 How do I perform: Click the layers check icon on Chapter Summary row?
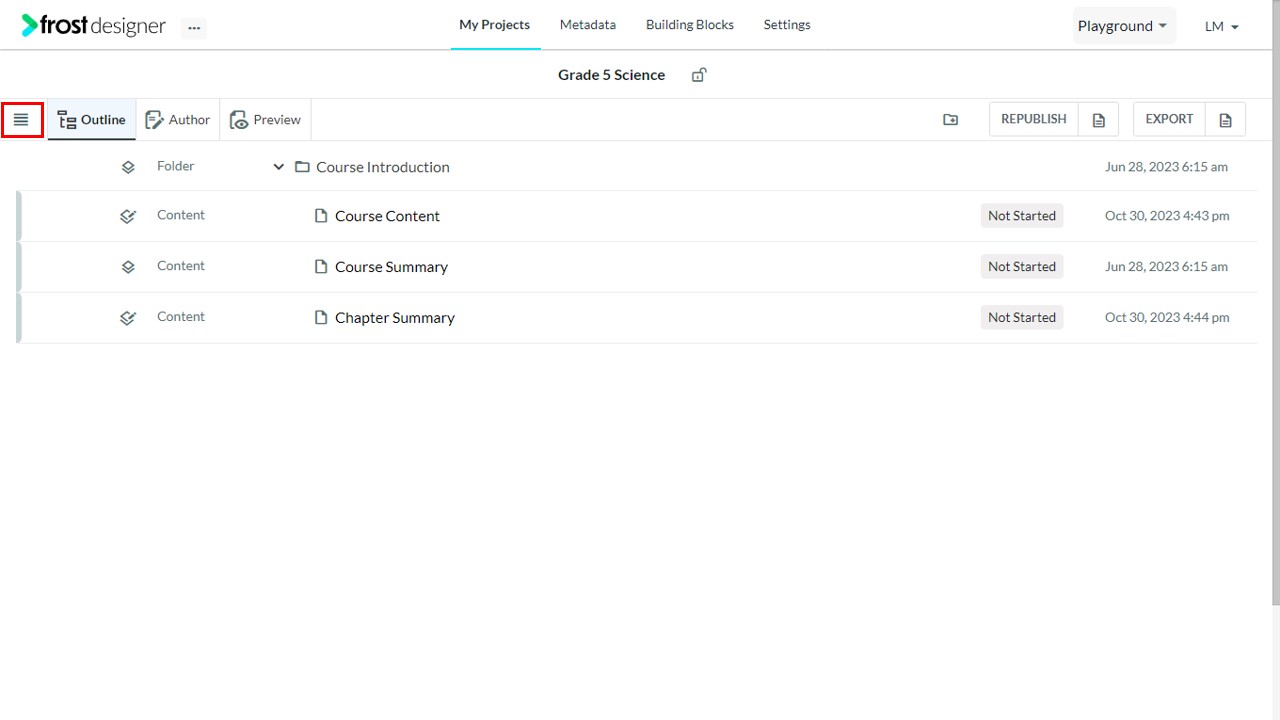128,318
